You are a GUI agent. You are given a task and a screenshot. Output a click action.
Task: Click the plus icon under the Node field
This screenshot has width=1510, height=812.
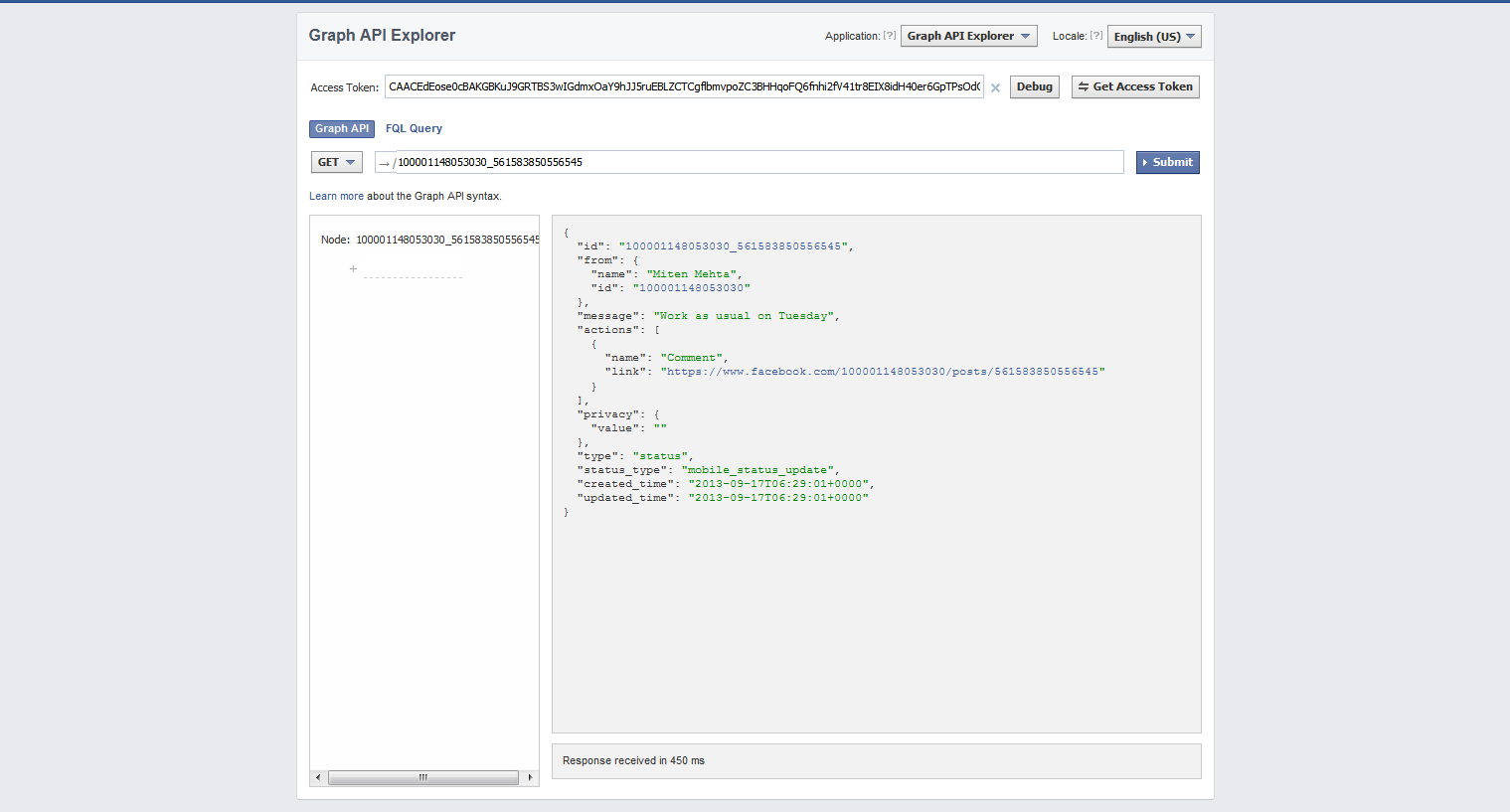click(353, 269)
